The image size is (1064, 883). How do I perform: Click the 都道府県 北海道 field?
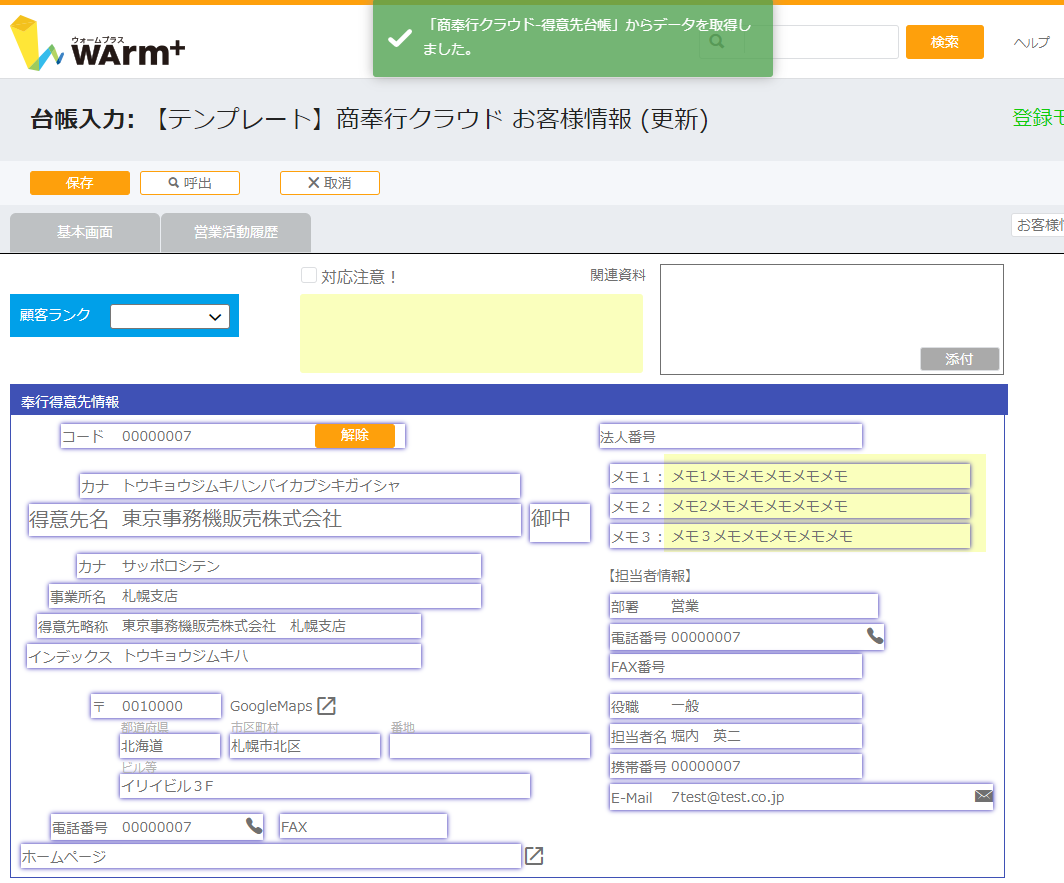tap(170, 746)
